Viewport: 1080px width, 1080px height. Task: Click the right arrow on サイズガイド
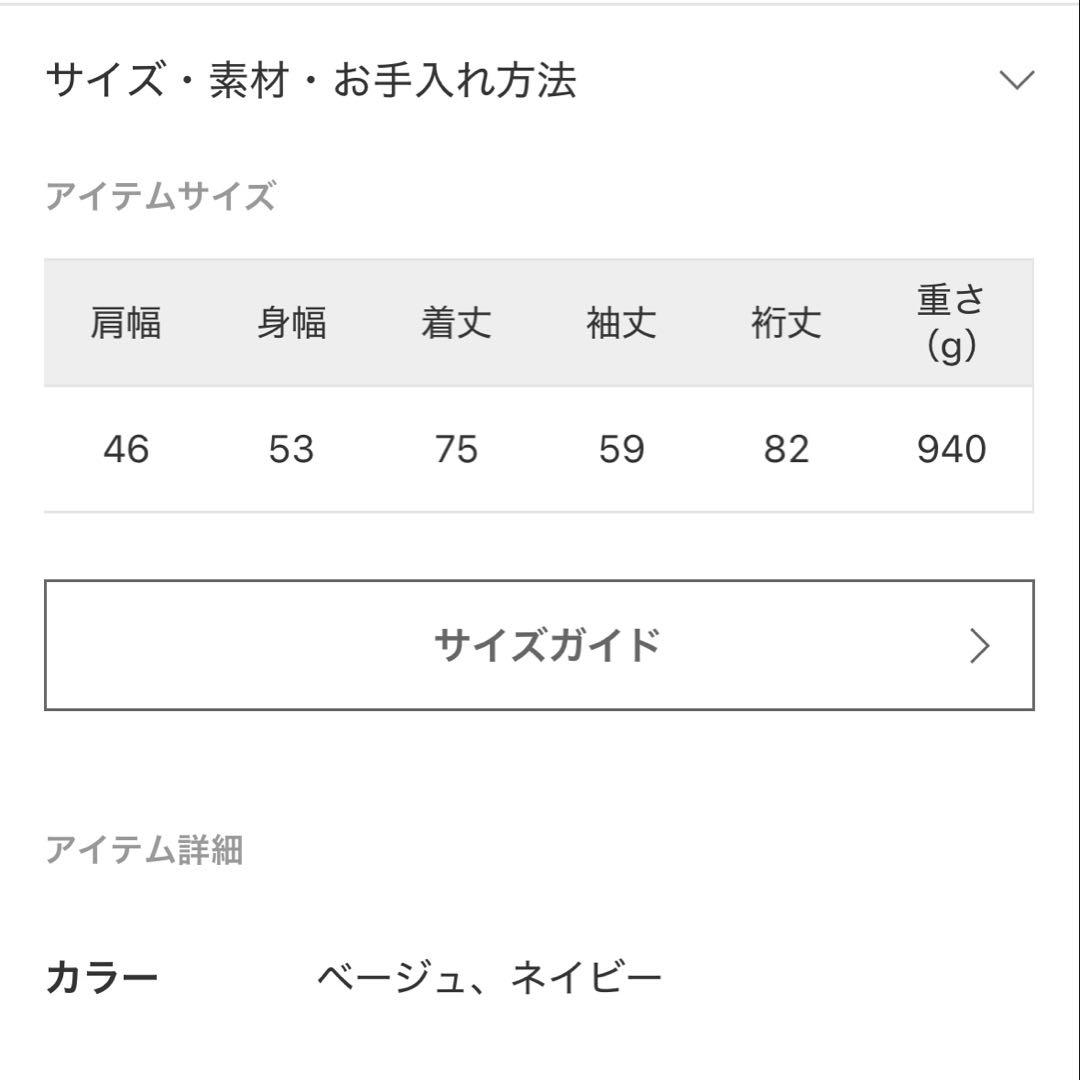coord(981,644)
